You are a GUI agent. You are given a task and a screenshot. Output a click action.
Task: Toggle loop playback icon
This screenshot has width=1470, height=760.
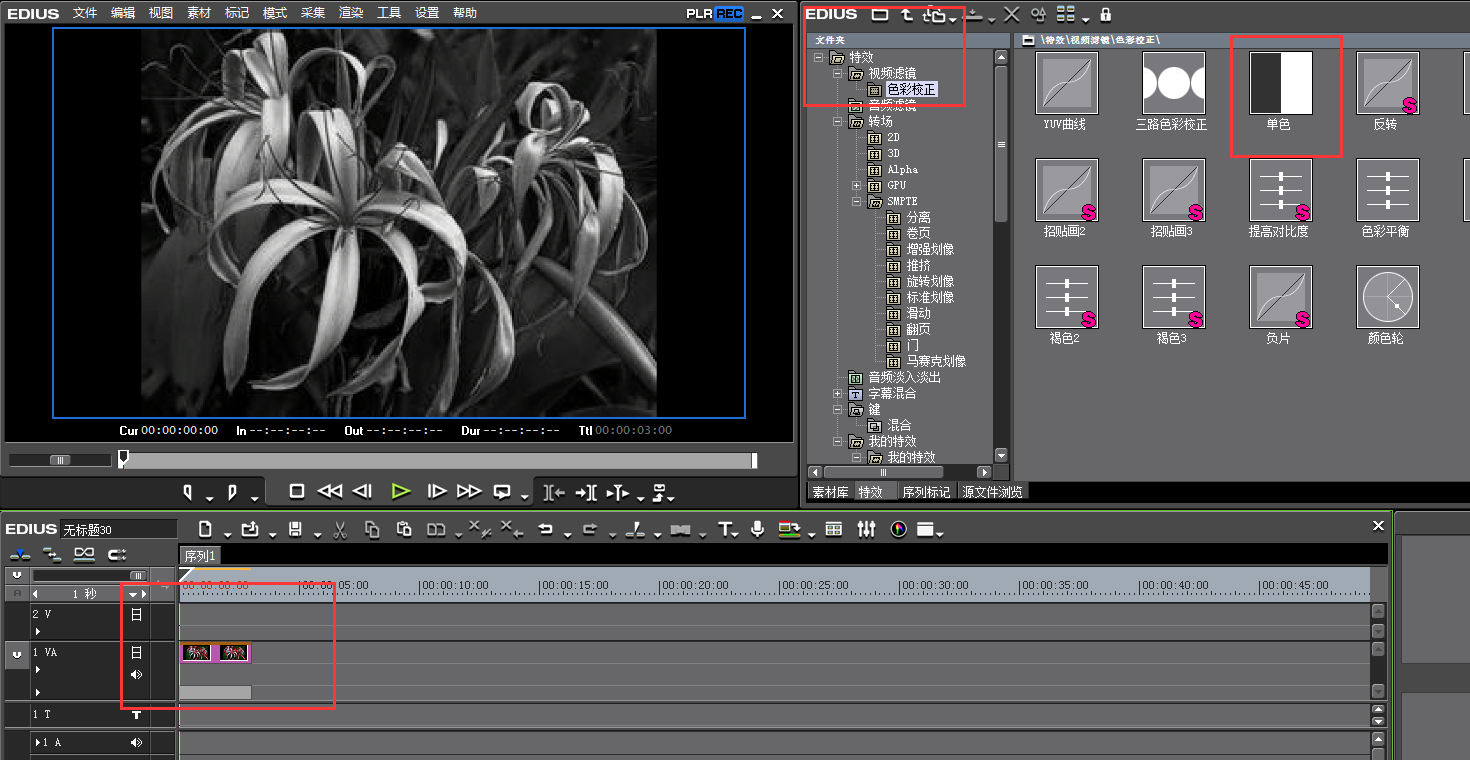pos(502,492)
